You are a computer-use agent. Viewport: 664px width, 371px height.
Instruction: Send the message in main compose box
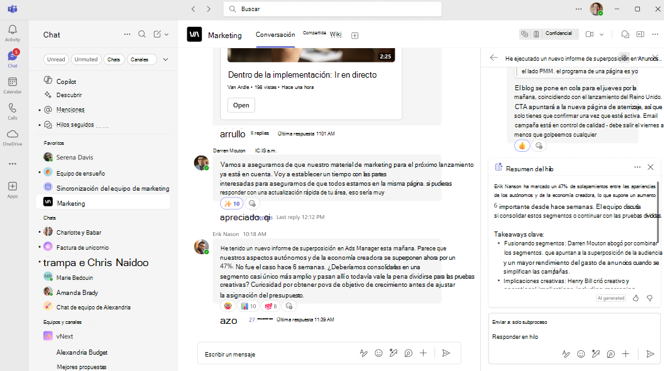point(446,353)
